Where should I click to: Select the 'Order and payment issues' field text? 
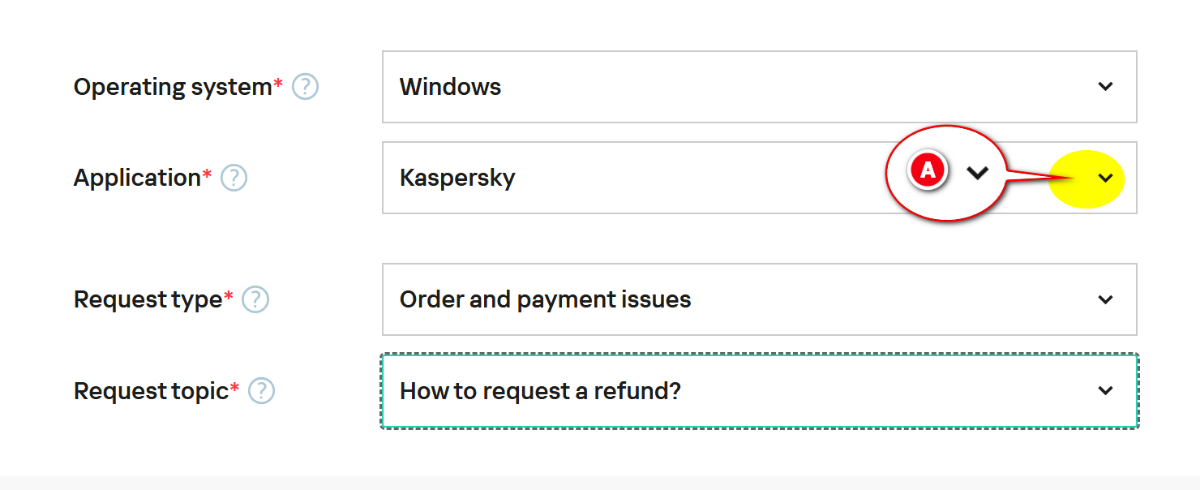coord(545,299)
